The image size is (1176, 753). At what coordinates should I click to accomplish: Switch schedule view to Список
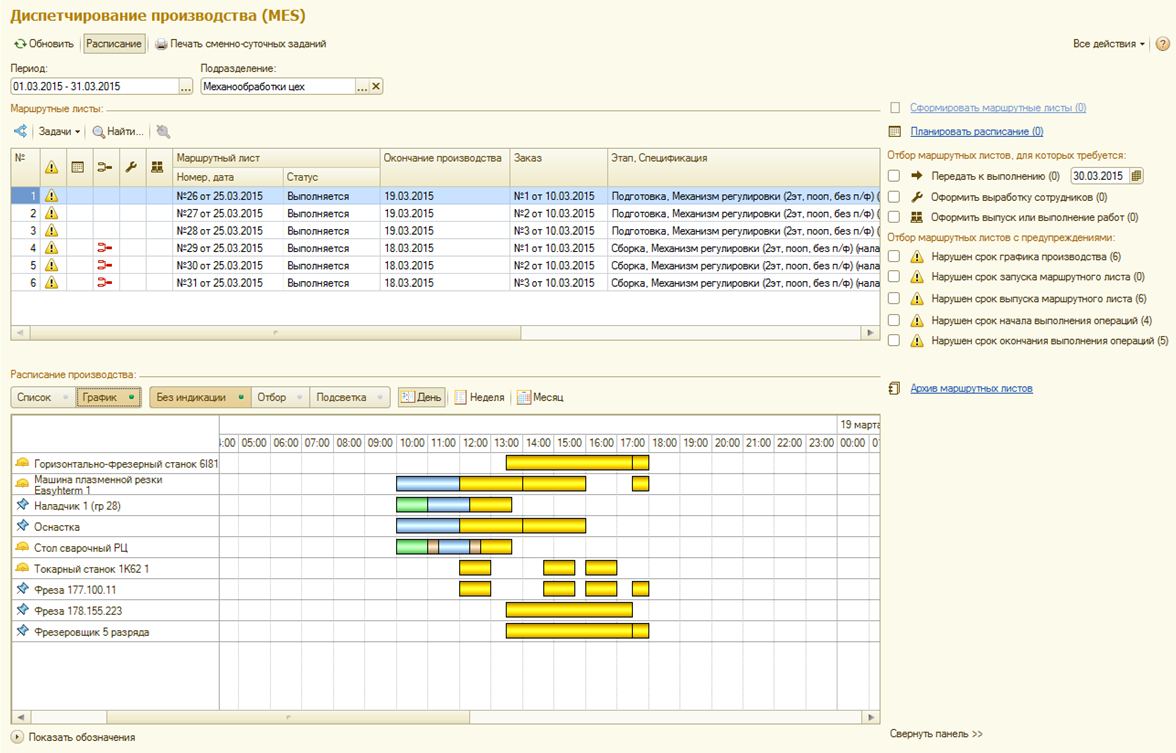pyautogui.click(x=35, y=397)
